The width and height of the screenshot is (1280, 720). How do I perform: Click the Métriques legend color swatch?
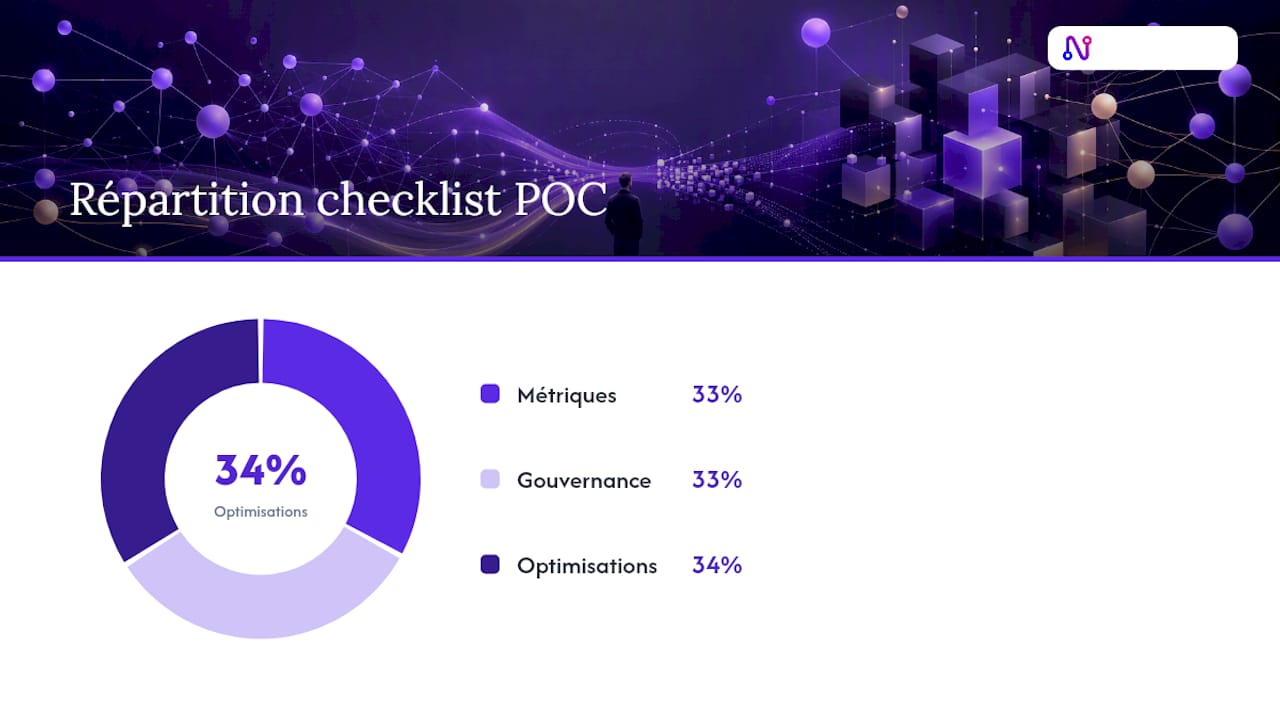click(490, 394)
